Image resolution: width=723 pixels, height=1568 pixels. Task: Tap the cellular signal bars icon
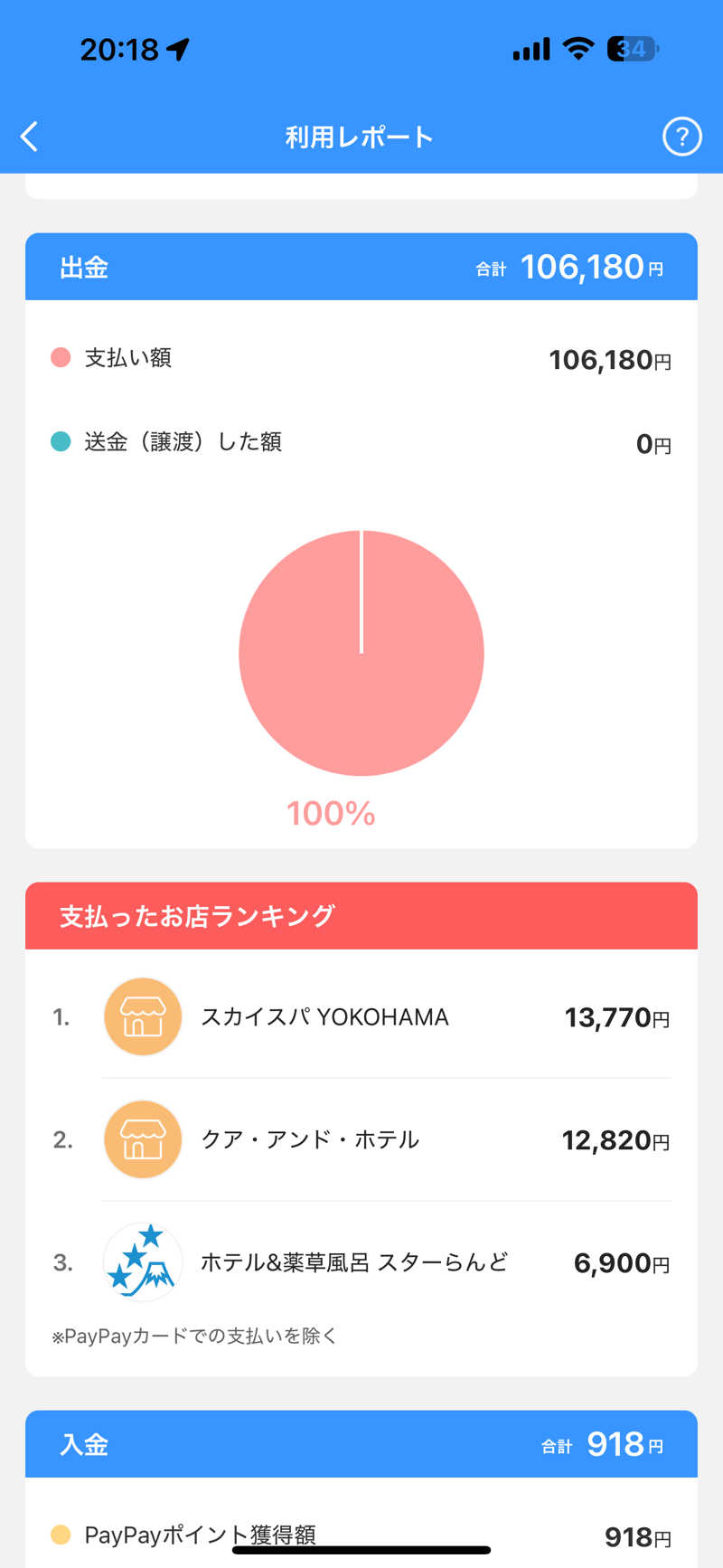(531, 50)
